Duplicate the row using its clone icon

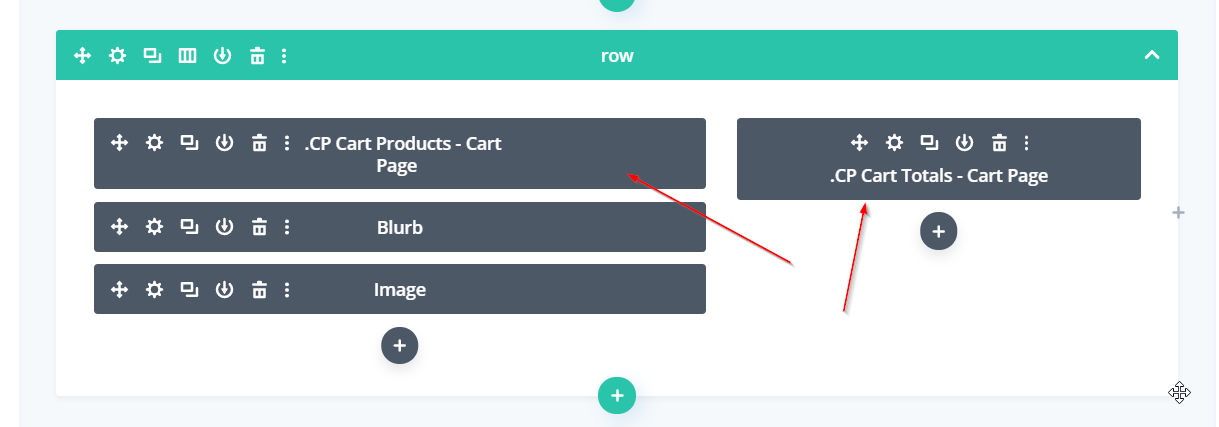click(152, 56)
